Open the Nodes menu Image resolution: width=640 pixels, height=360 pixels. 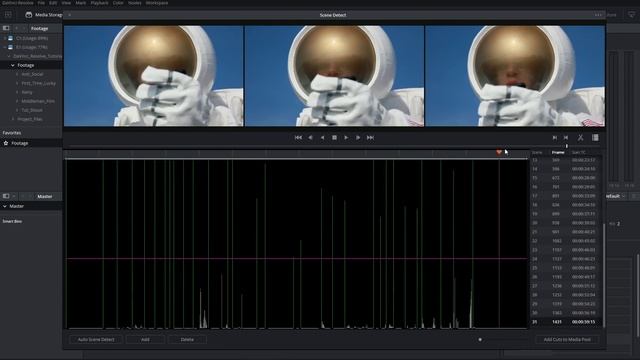tap(135, 3)
